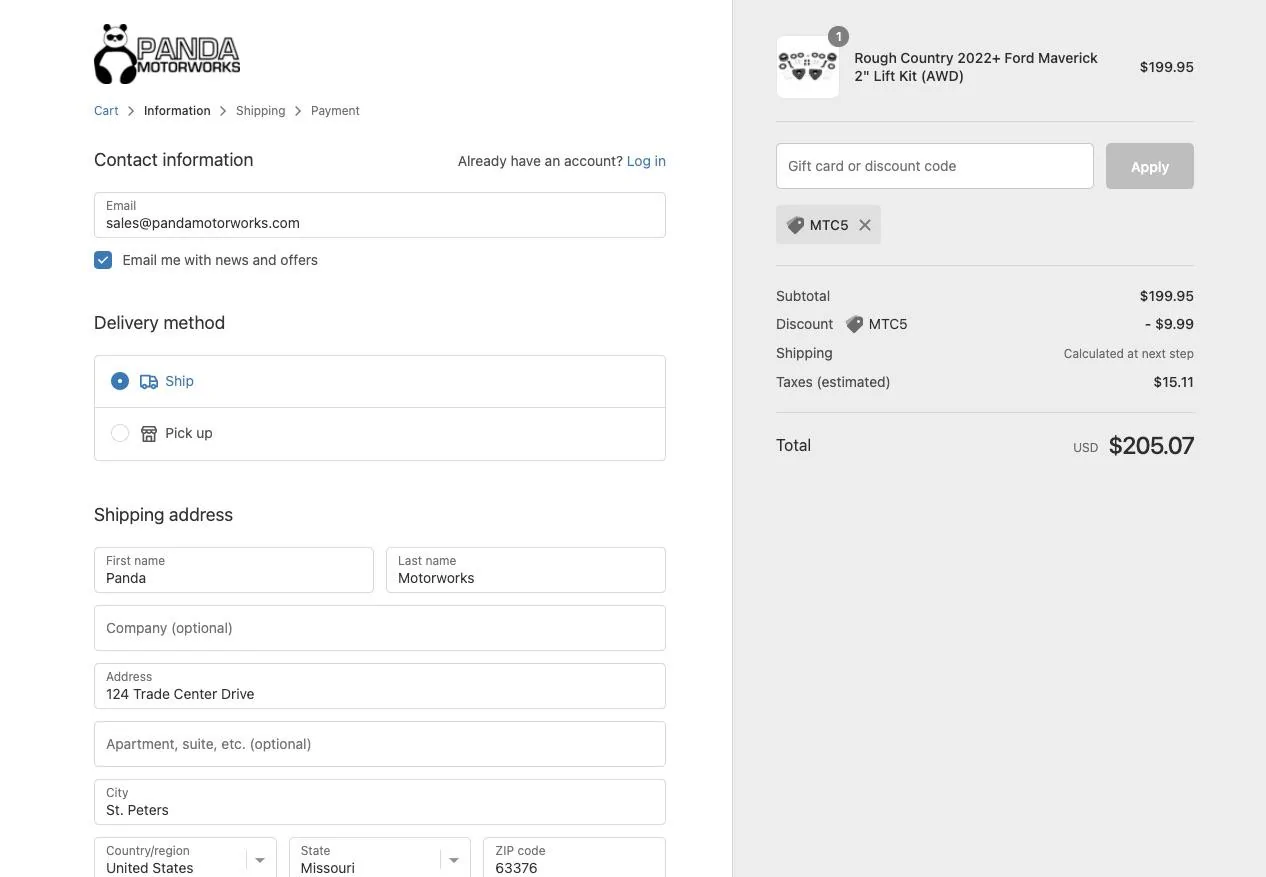Click the item quantity badge on product
The height and width of the screenshot is (877, 1266).
point(838,37)
